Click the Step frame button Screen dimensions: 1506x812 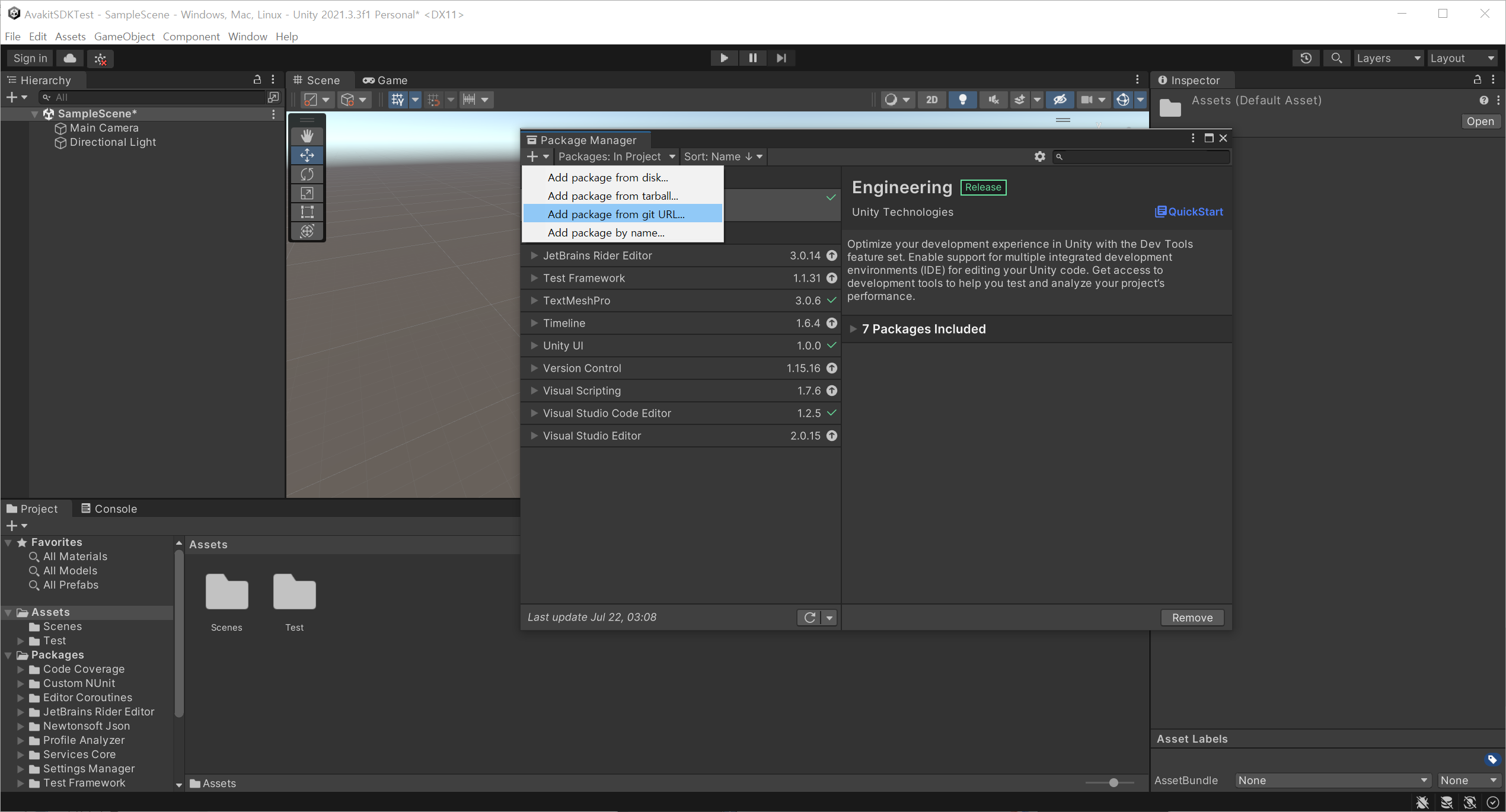point(781,58)
